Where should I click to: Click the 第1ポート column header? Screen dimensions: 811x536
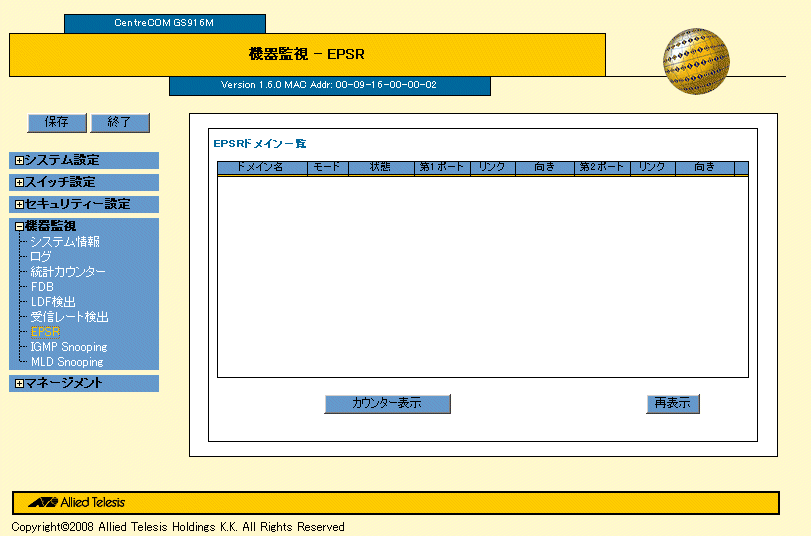442,168
